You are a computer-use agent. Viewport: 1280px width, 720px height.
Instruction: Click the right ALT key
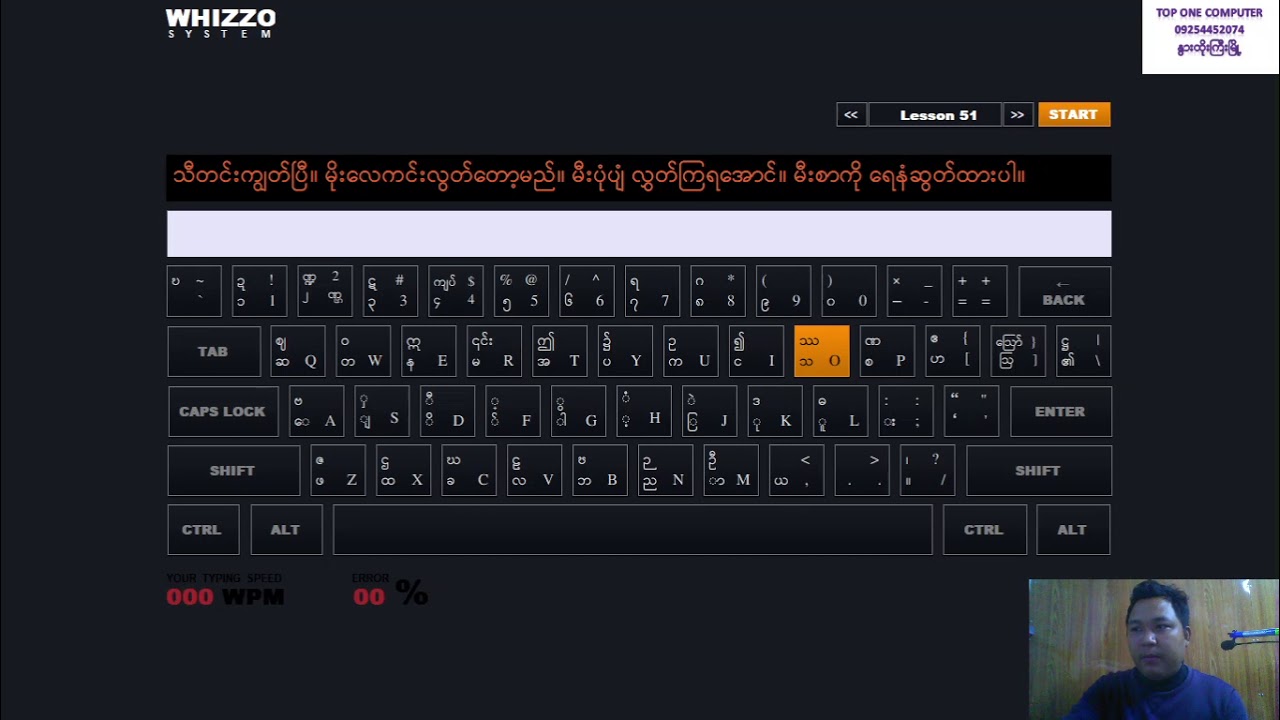click(x=1073, y=530)
